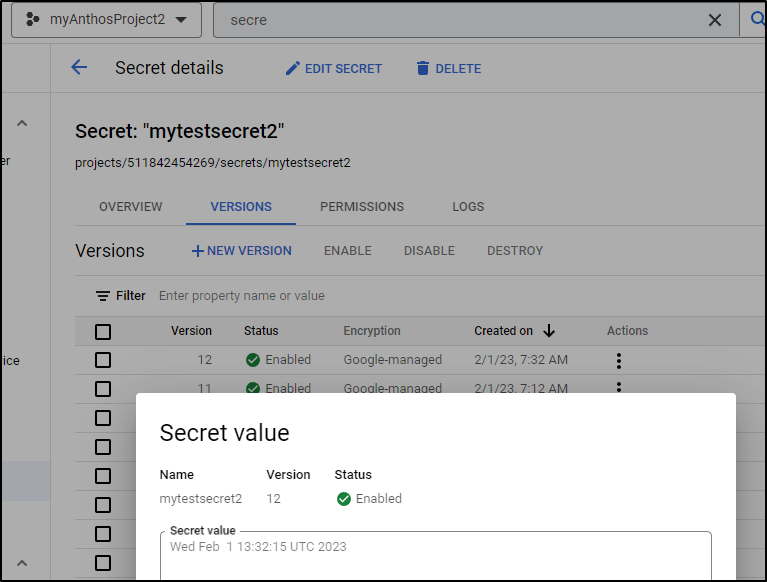Click the DISABLE versions button
Viewport: 767px width, 582px height.
[x=429, y=251]
